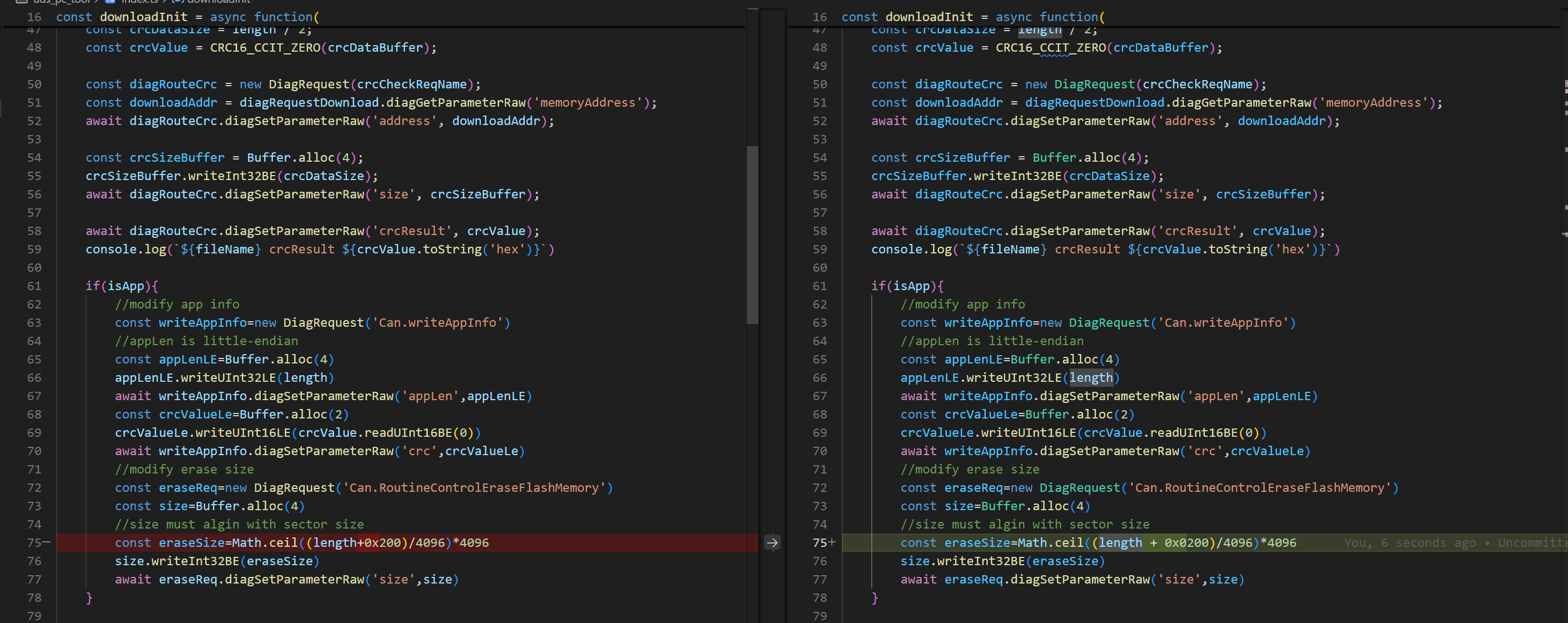
Task: Click 'eraseReq.diagSetParameterRaw' on line 77, left pane
Action: click(x=262, y=580)
